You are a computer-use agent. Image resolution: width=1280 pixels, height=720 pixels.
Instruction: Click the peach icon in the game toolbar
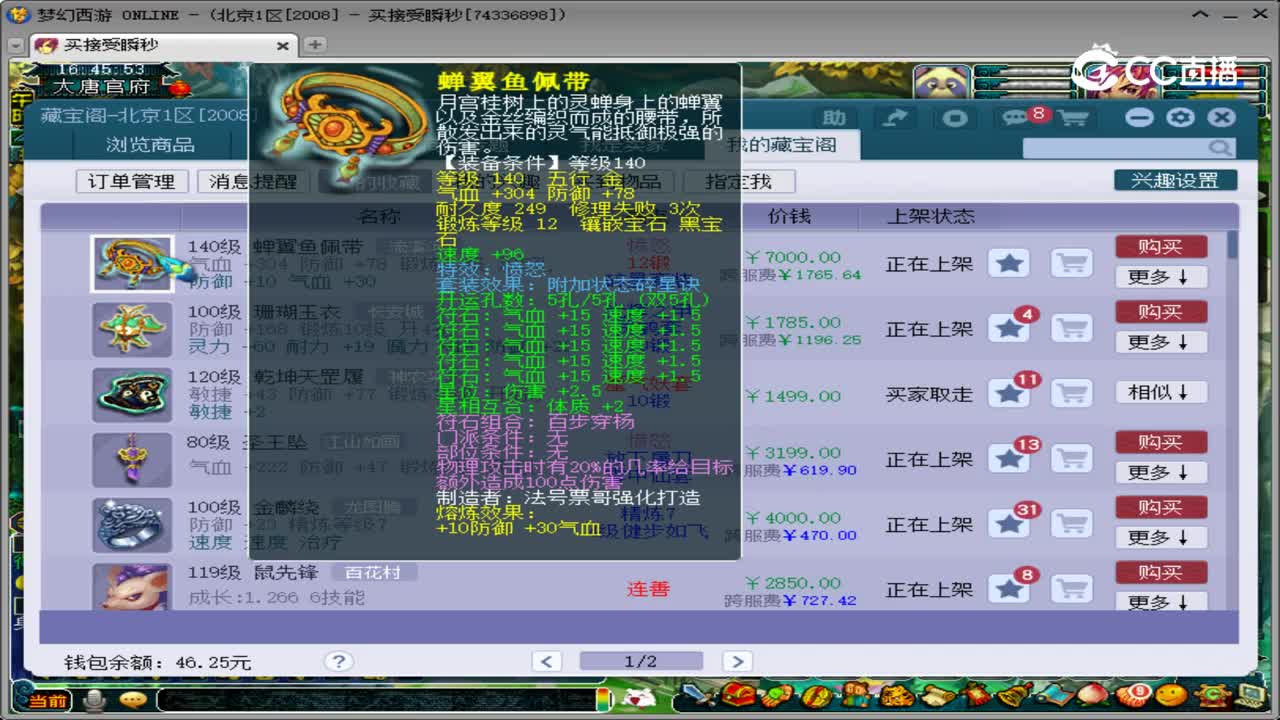click(1093, 695)
